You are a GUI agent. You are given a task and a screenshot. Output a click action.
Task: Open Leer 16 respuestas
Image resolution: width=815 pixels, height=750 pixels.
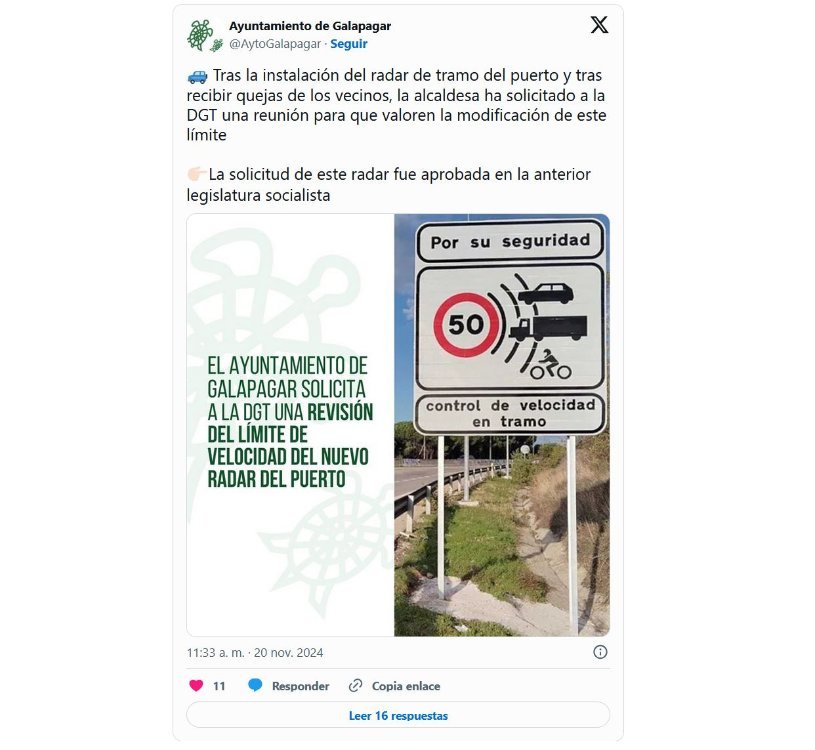(398, 716)
